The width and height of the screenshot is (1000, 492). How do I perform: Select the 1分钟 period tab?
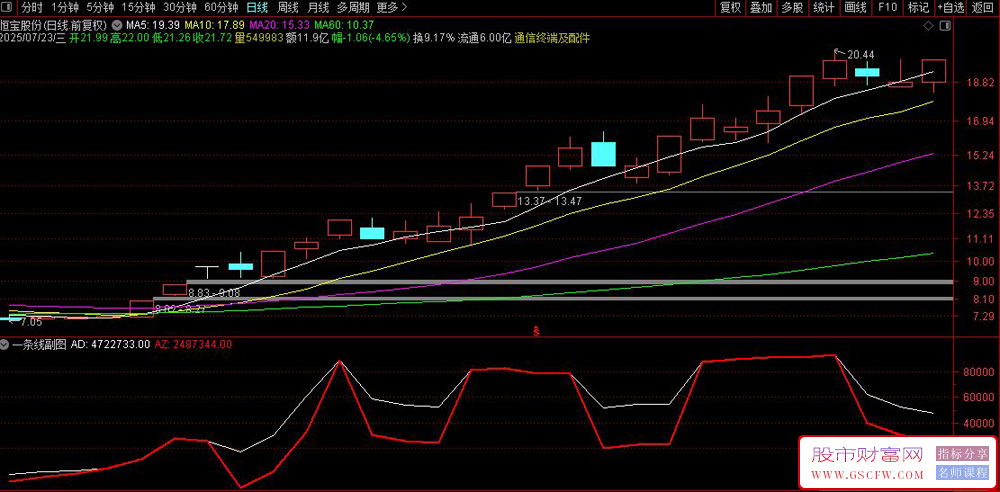65,8
